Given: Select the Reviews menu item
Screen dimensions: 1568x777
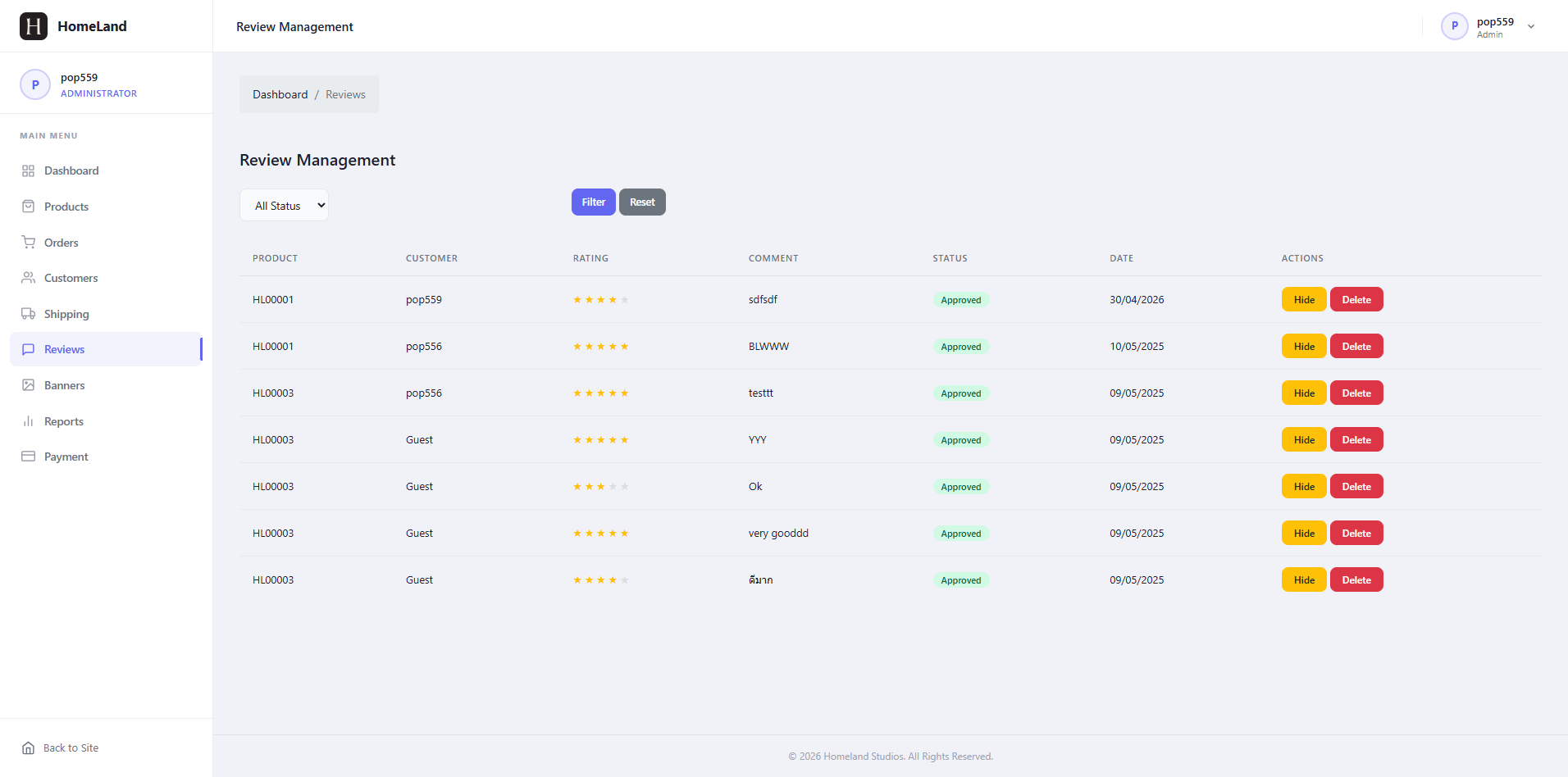Looking at the screenshot, I should tap(107, 349).
